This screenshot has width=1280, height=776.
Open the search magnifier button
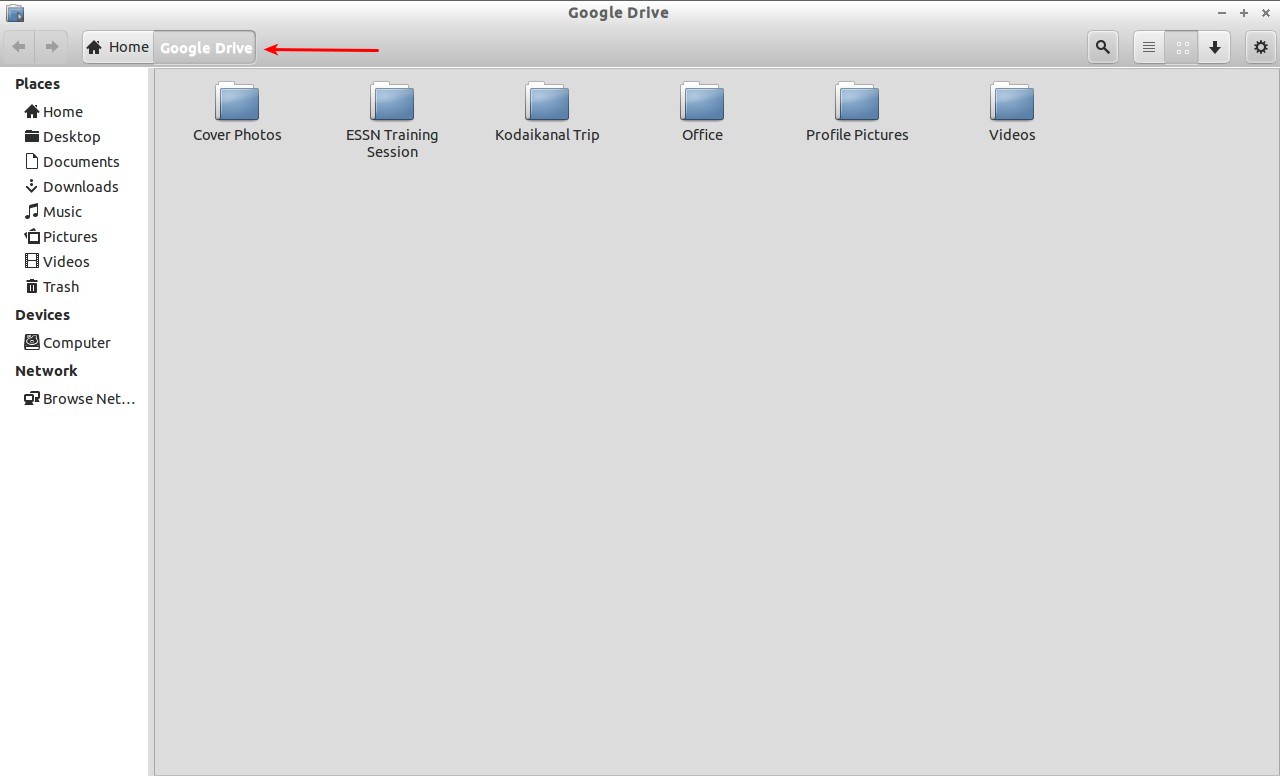[1103, 47]
